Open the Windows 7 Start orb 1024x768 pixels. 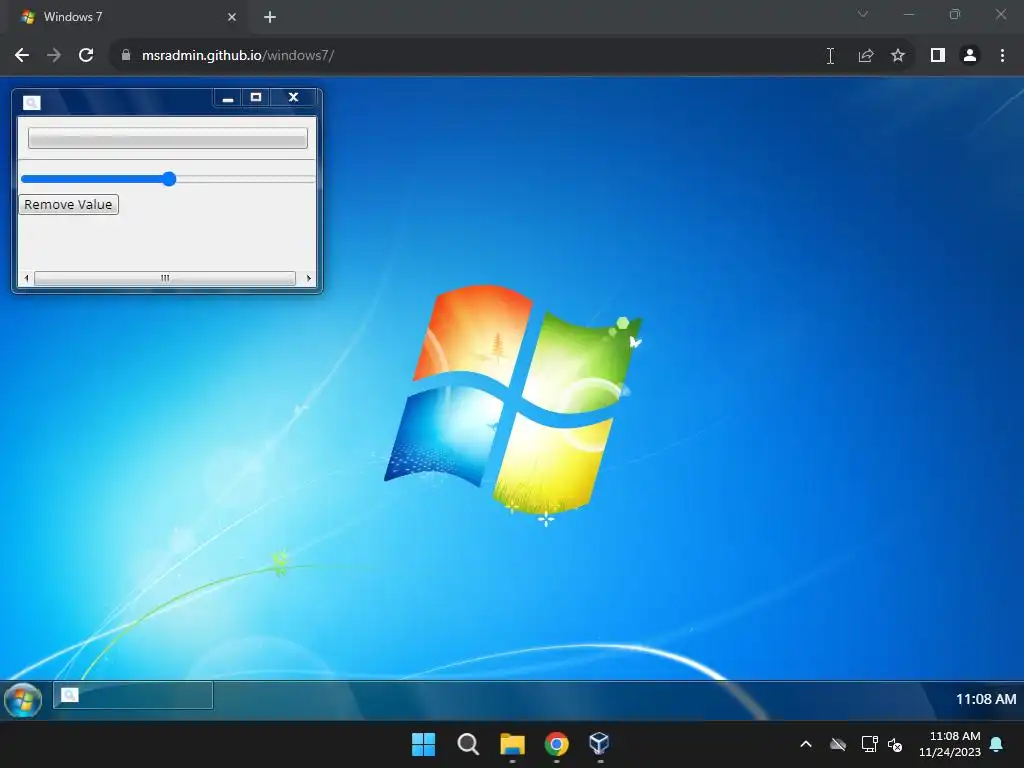pyautogui.click(x=23, y=701)
